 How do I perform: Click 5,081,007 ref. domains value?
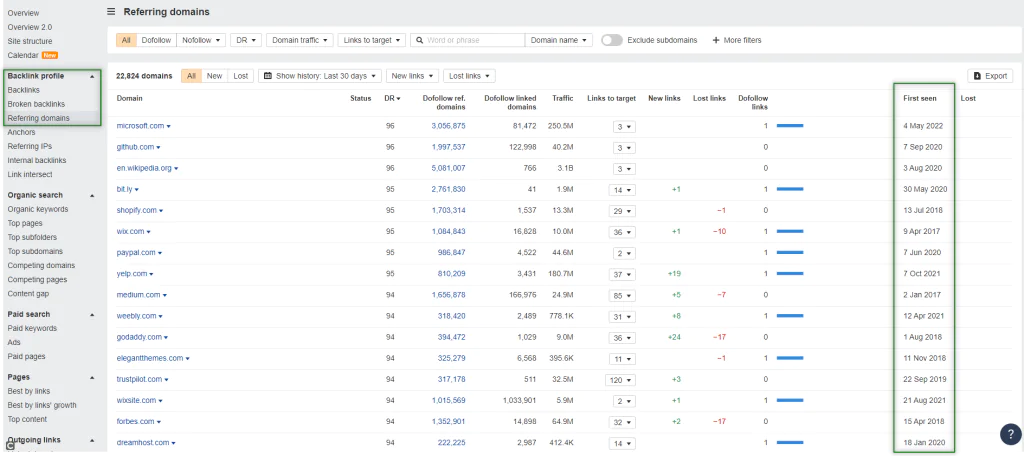click(x=448, y=168)
